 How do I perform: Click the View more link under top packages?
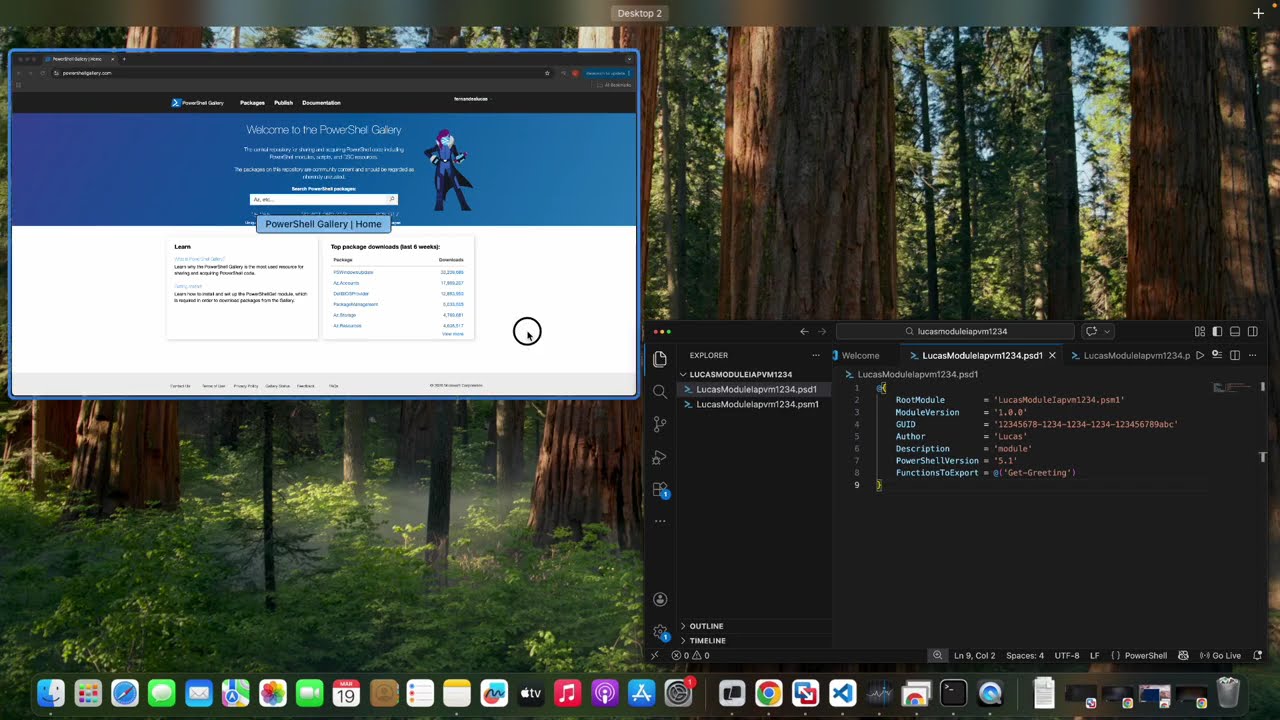tap(453, 334)
